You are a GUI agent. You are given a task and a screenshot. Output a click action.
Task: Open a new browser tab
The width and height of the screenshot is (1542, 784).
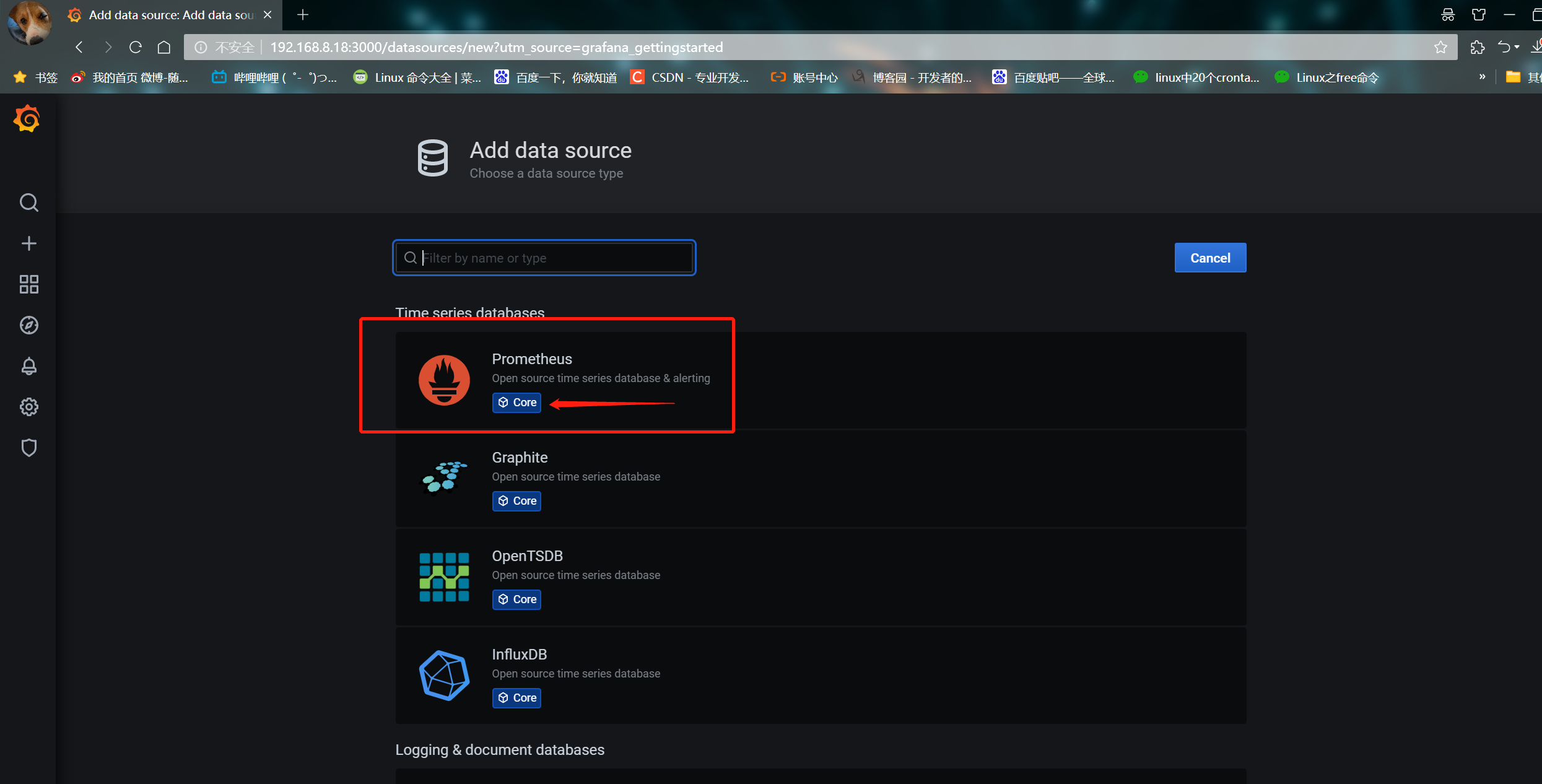[303, 14]
